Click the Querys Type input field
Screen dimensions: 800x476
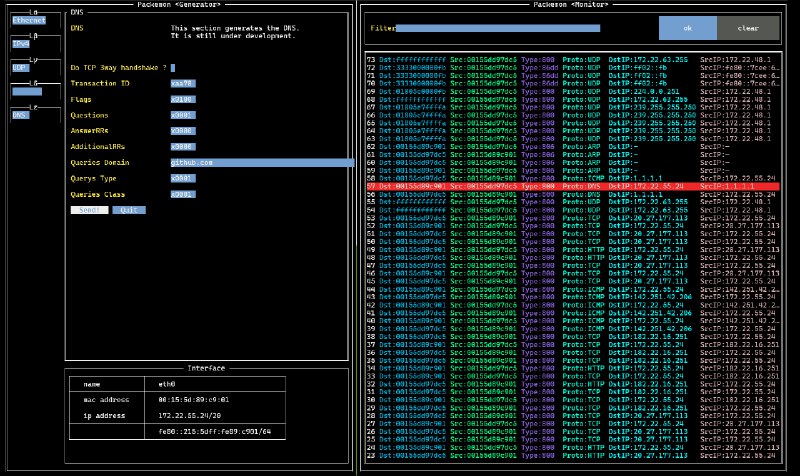pos(183,179)
